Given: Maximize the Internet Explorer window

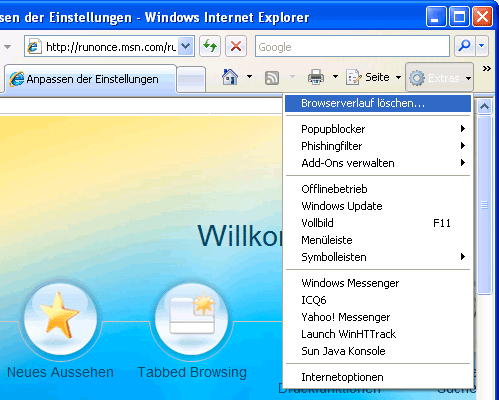Looking at the screenshot, I should tap(459, 16).
